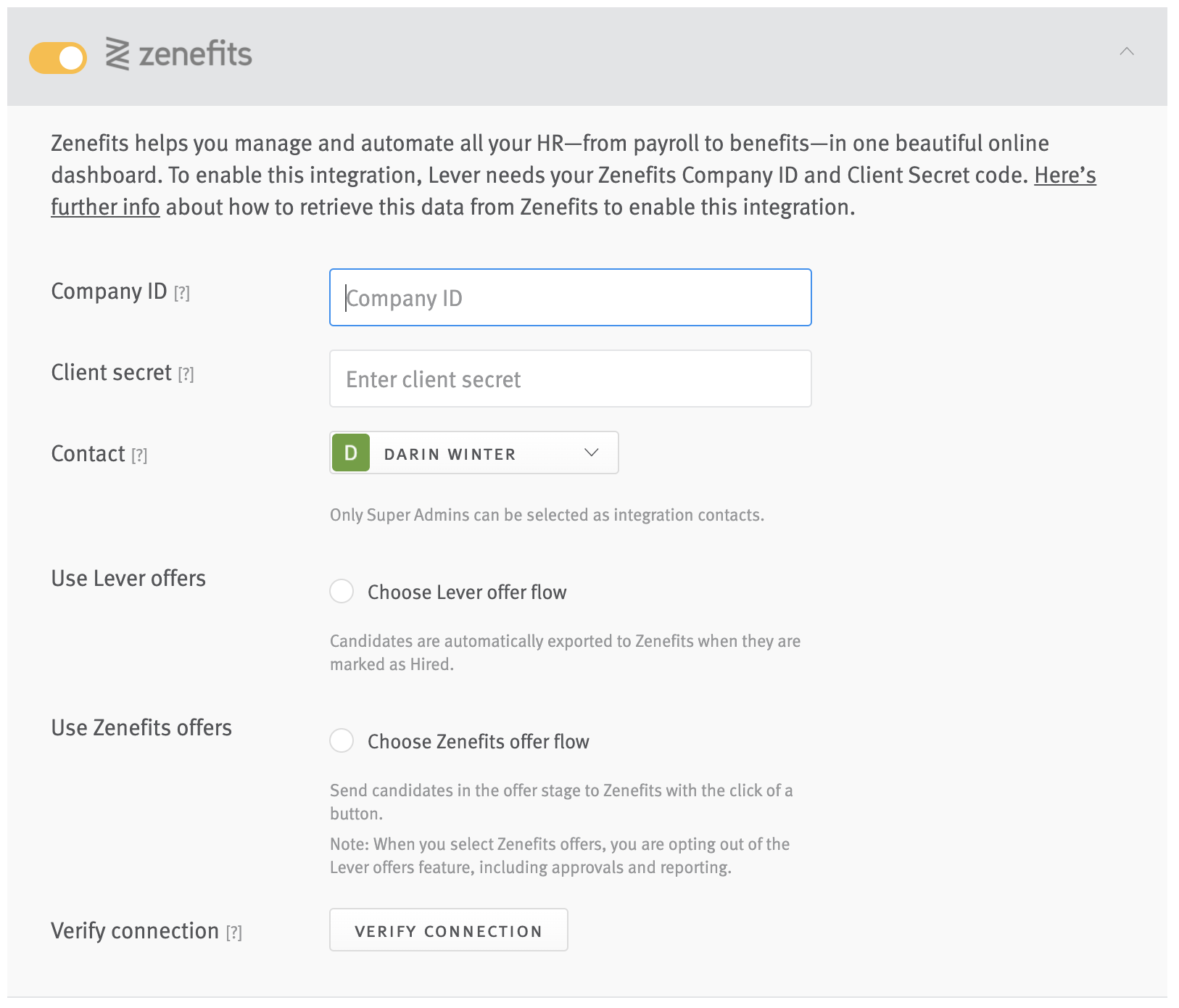Click the Zenefits logo in header
The height and width of the screenshot is (1008, 1179).
(179, 54)
